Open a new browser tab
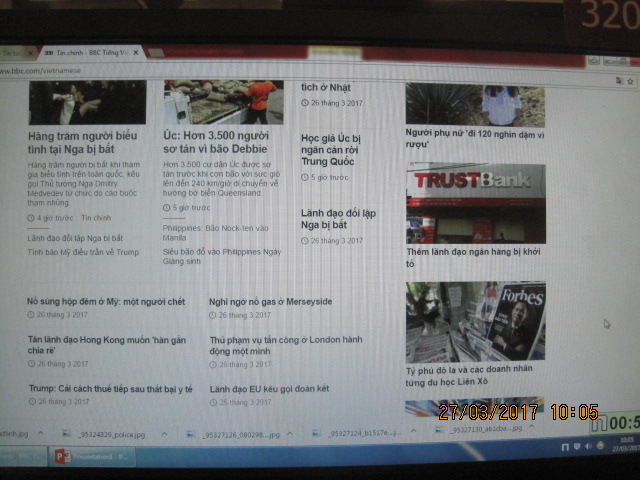 pos(156,53)
